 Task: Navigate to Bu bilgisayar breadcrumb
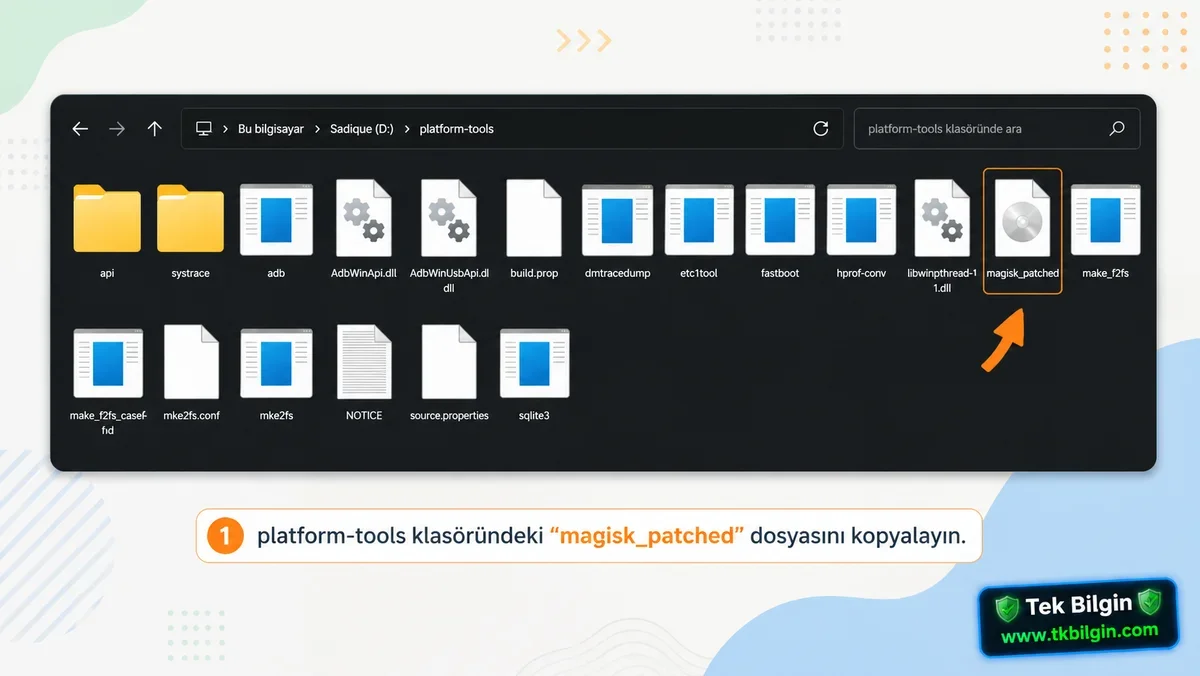271,129
